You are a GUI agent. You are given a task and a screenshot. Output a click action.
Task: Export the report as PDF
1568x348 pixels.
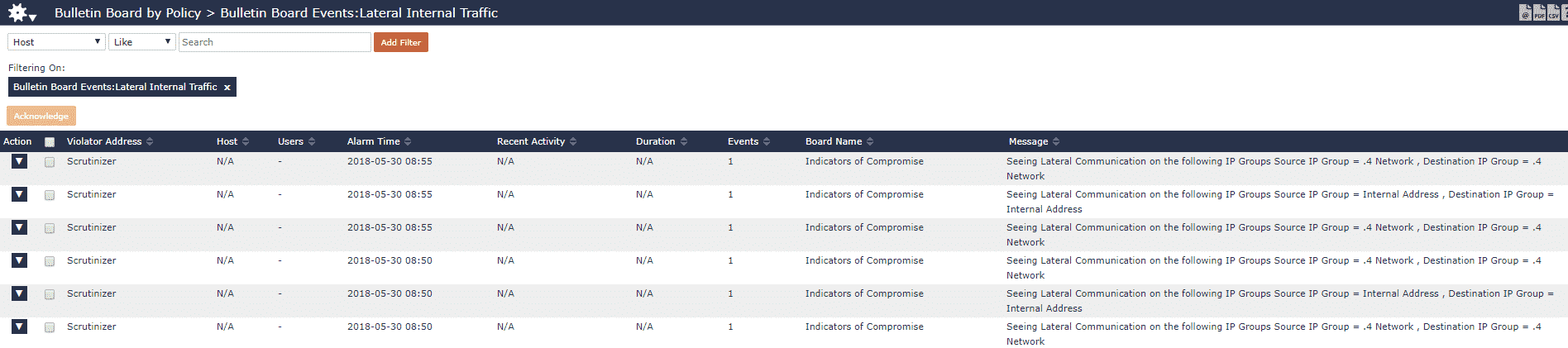1539,12
